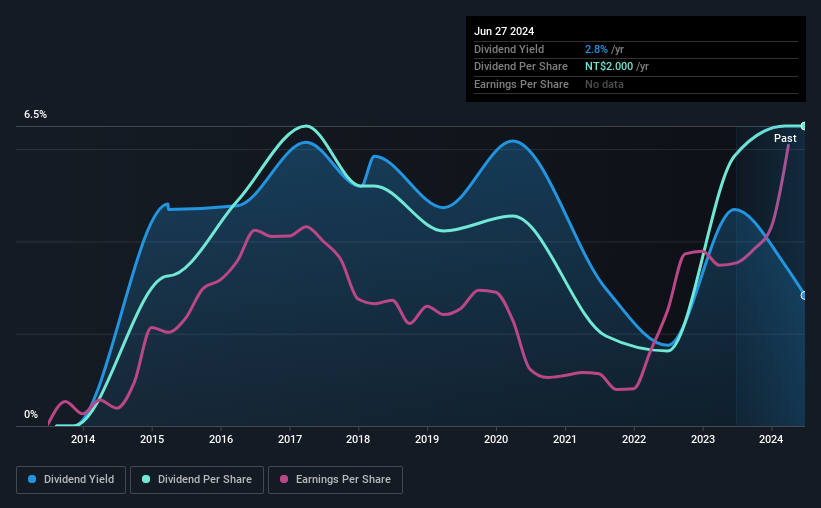Image resolution: width=821 pixels, height=508 pixels.
Task: Click the pink Earnings Per Share legend dot
Action: (284, 479)
